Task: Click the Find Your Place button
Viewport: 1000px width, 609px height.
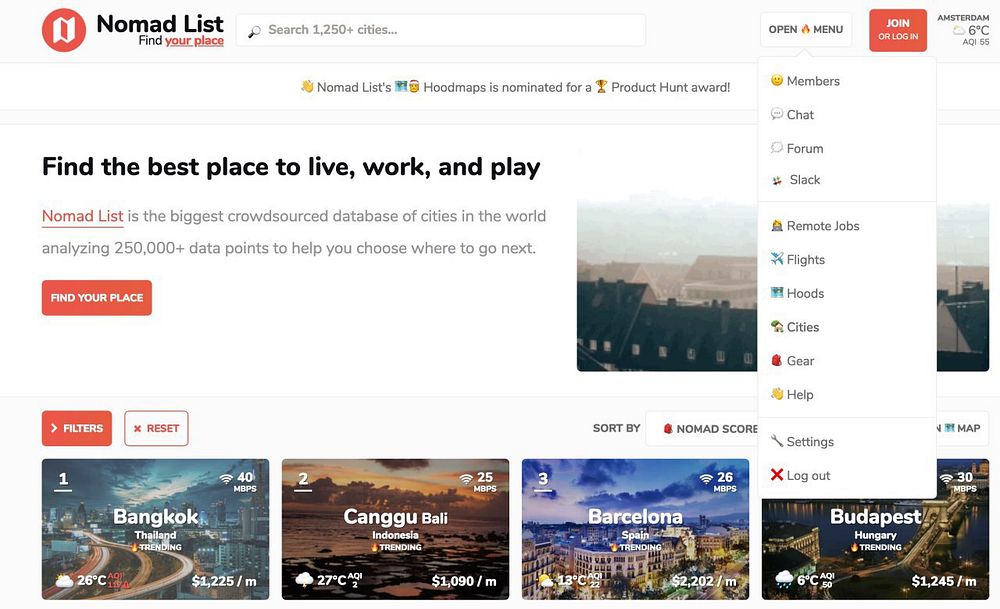Action: click(x=97, y=298)
